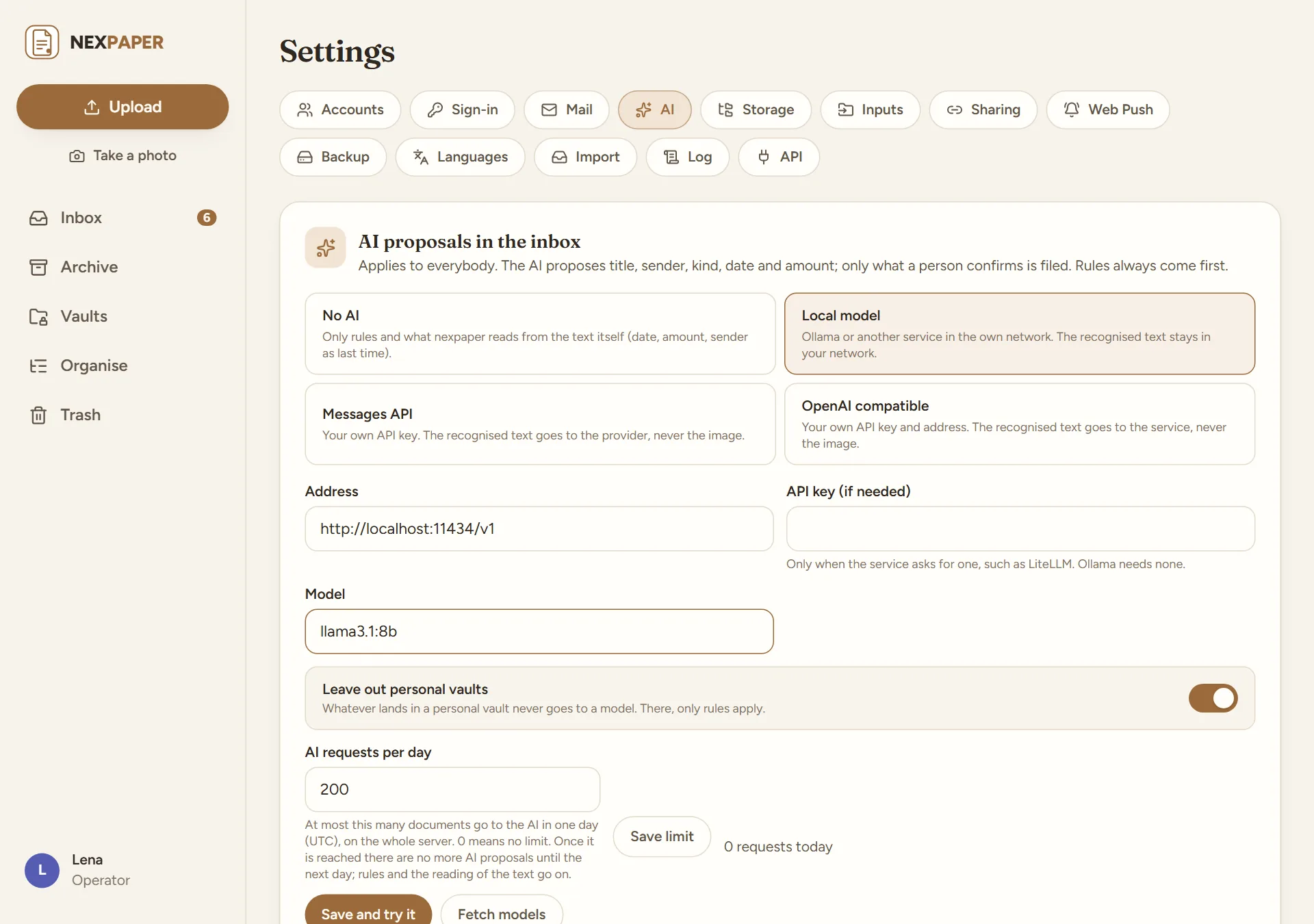This screenshot has width=1314, height=924.
Task: Select the AI settings tab
Action: click(655, 110)
